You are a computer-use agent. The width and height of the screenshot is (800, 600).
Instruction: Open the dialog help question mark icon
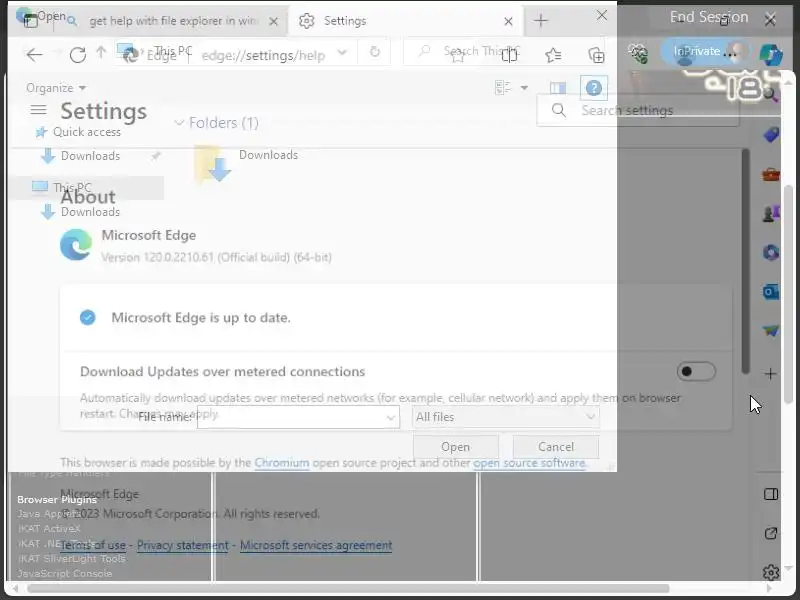(x=593, y=88)
